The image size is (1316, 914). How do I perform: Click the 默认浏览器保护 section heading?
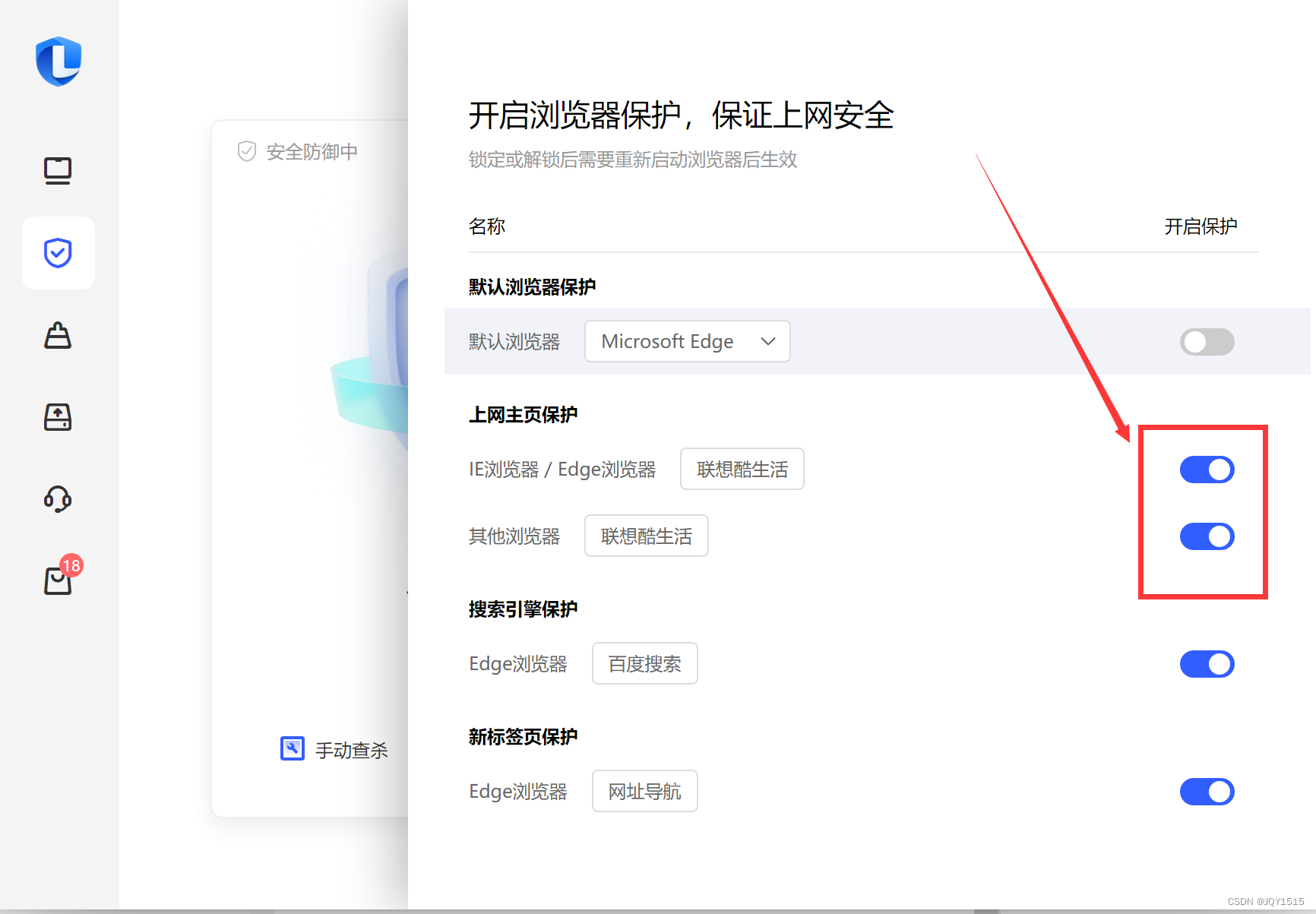pos(532,287)
